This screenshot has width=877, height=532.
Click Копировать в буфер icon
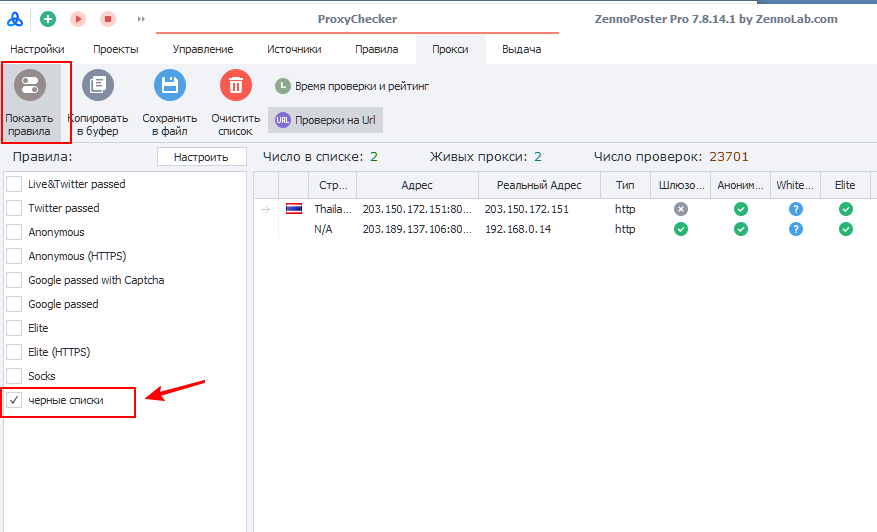pyautogui.click(x=98, y=86)
